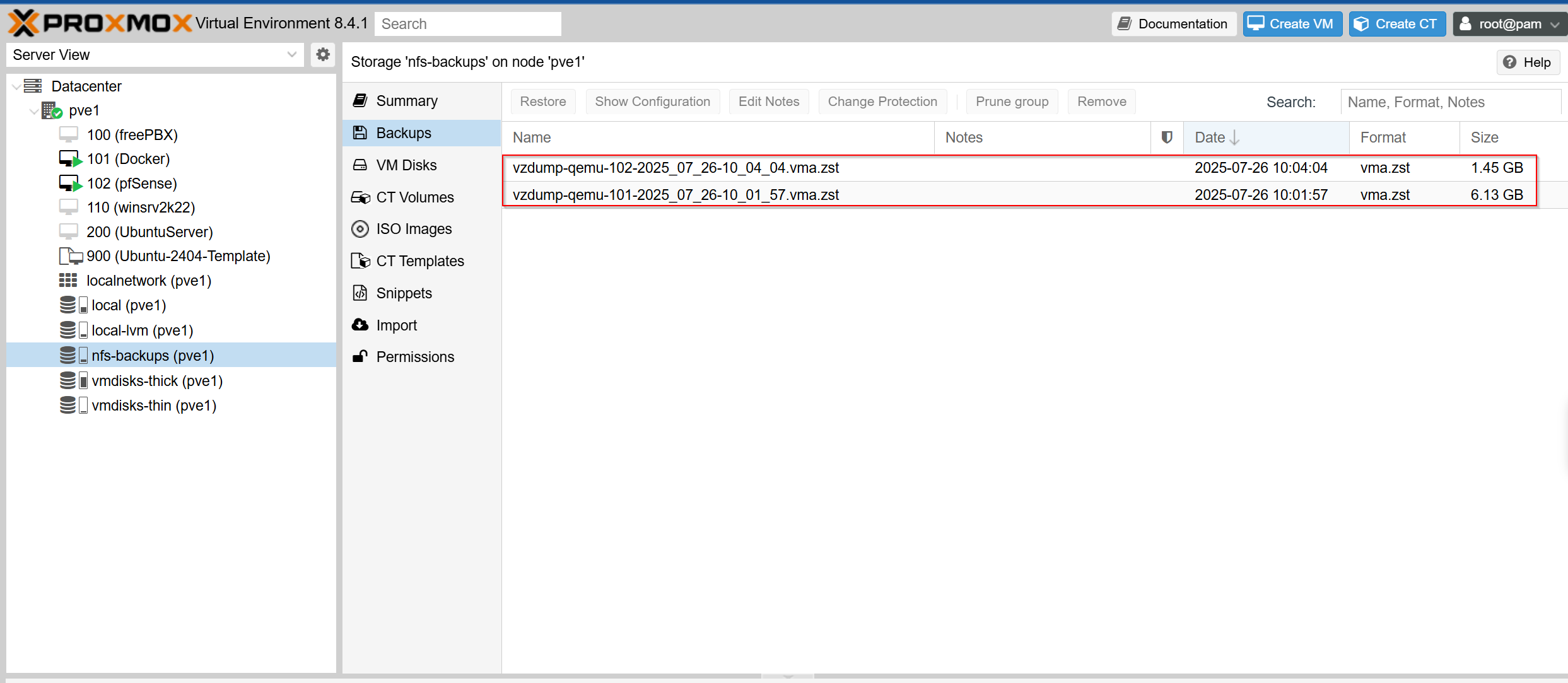Click the Backups floppy disk icon
1568x683 pixels.
tap(360, 132)
